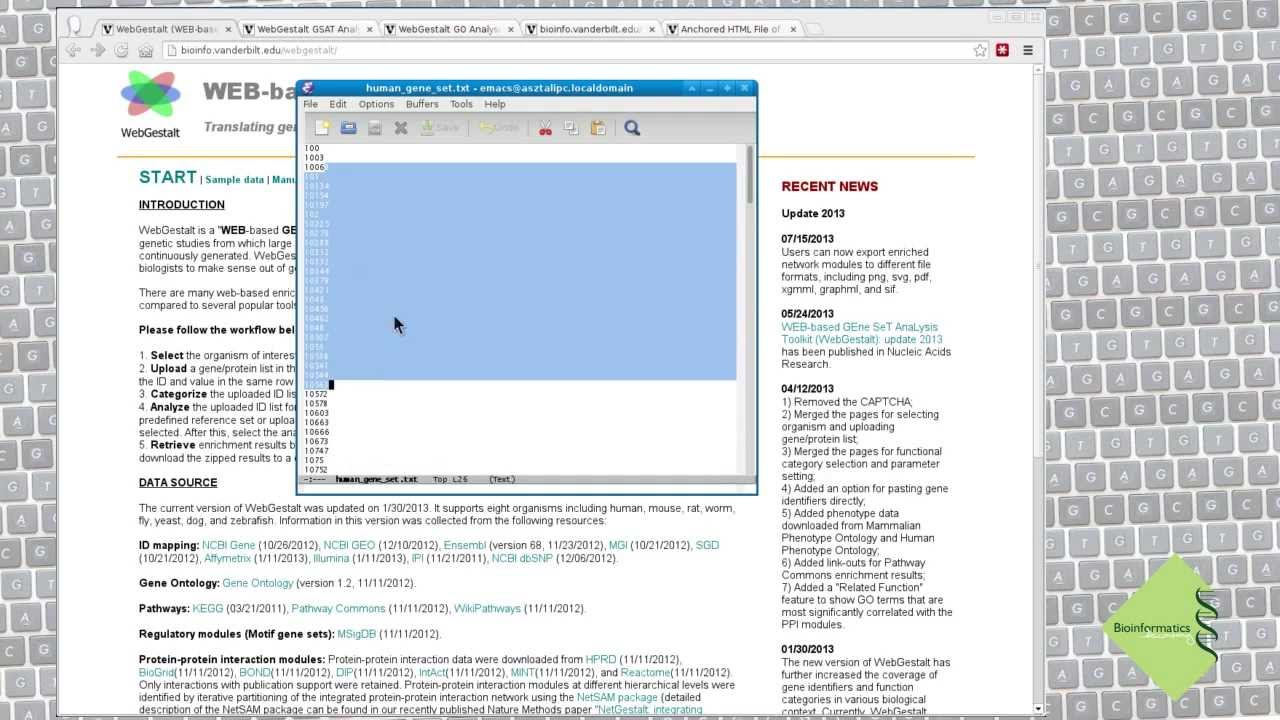Image resolution: width=1280 pixels, height=720 pixels.
Task: Click browser Home button
Action: pyautogui.click(x=146, y=50)
